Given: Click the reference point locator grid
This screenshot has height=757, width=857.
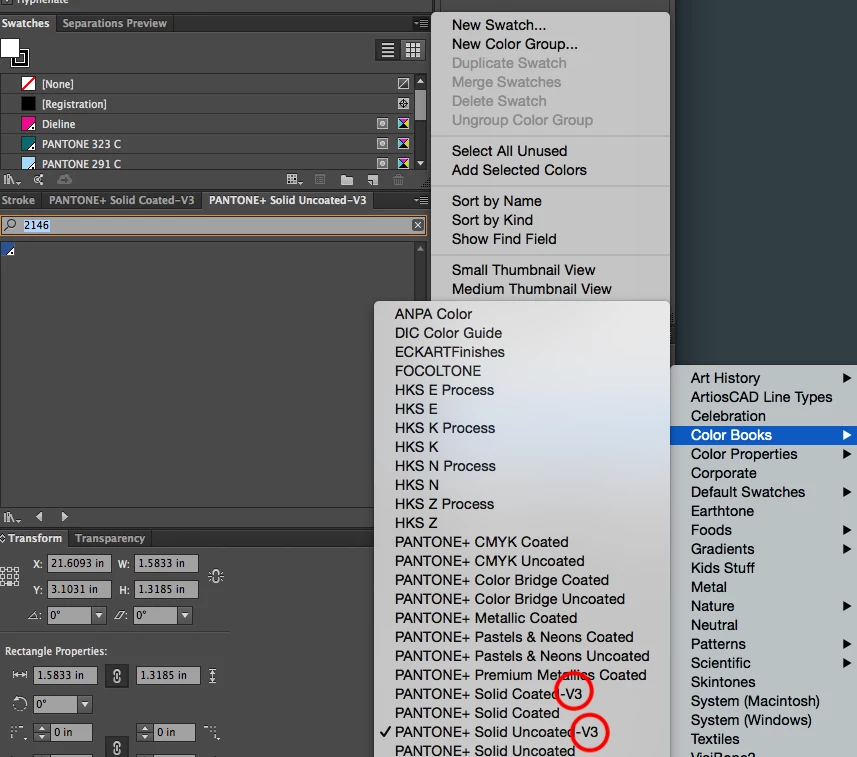Looking at the screenshot, I should point(10,576).
